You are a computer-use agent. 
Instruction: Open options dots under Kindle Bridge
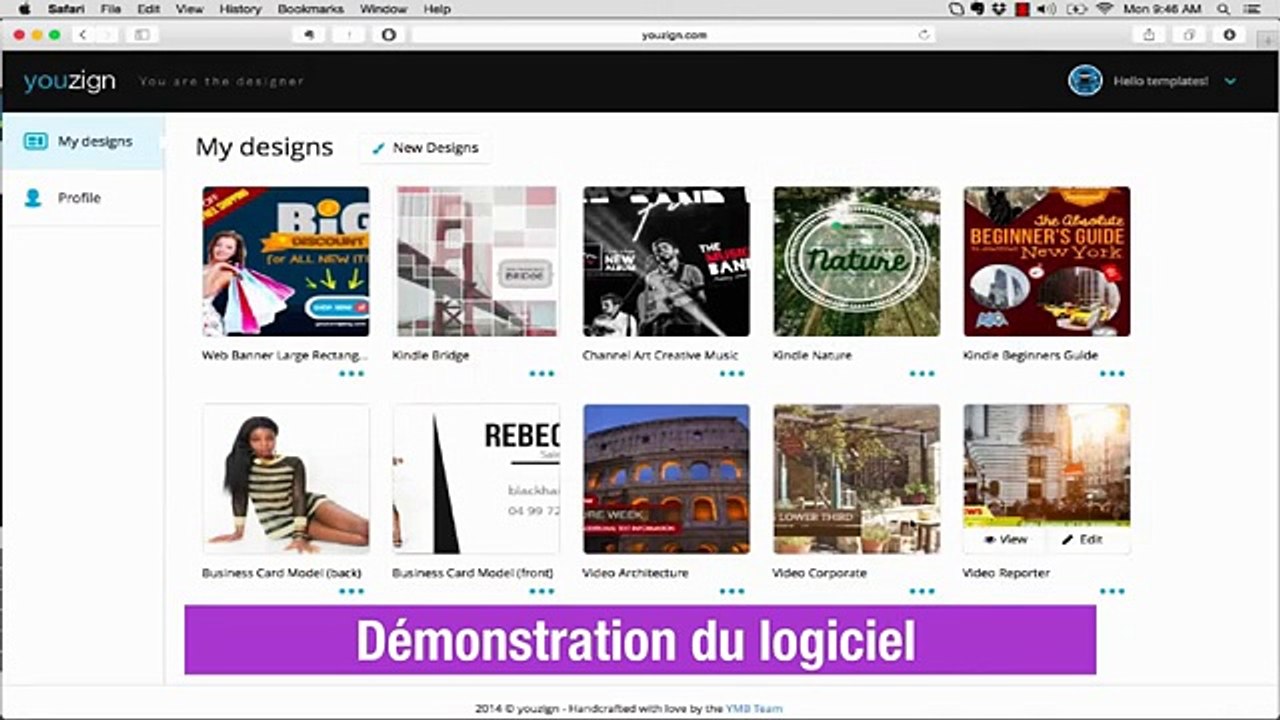click(x=541, y=373)
